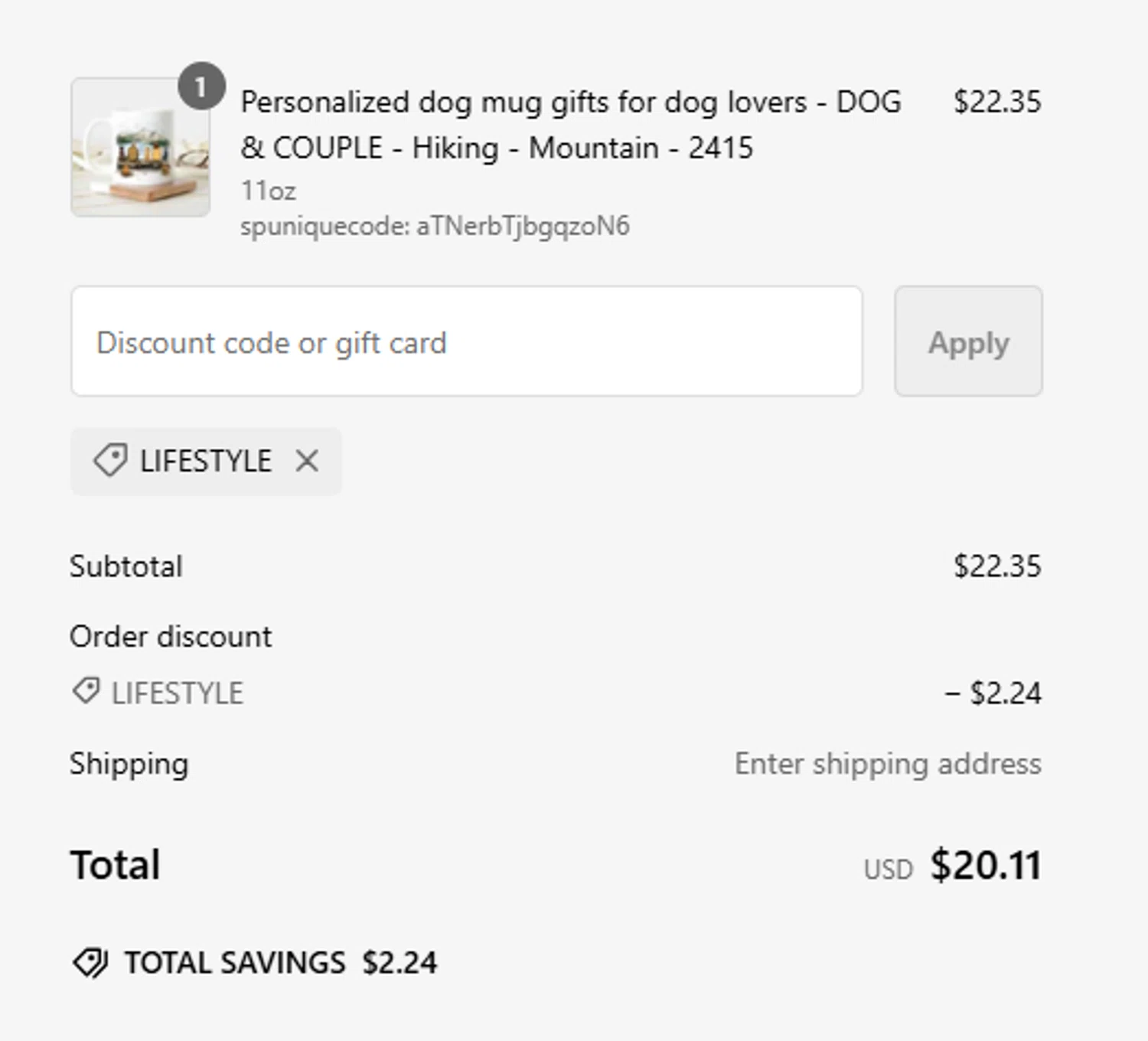Screen dimensions: 1148x1041
Task: Click the minus $2.24 discount amount
Action: point(993,693)
